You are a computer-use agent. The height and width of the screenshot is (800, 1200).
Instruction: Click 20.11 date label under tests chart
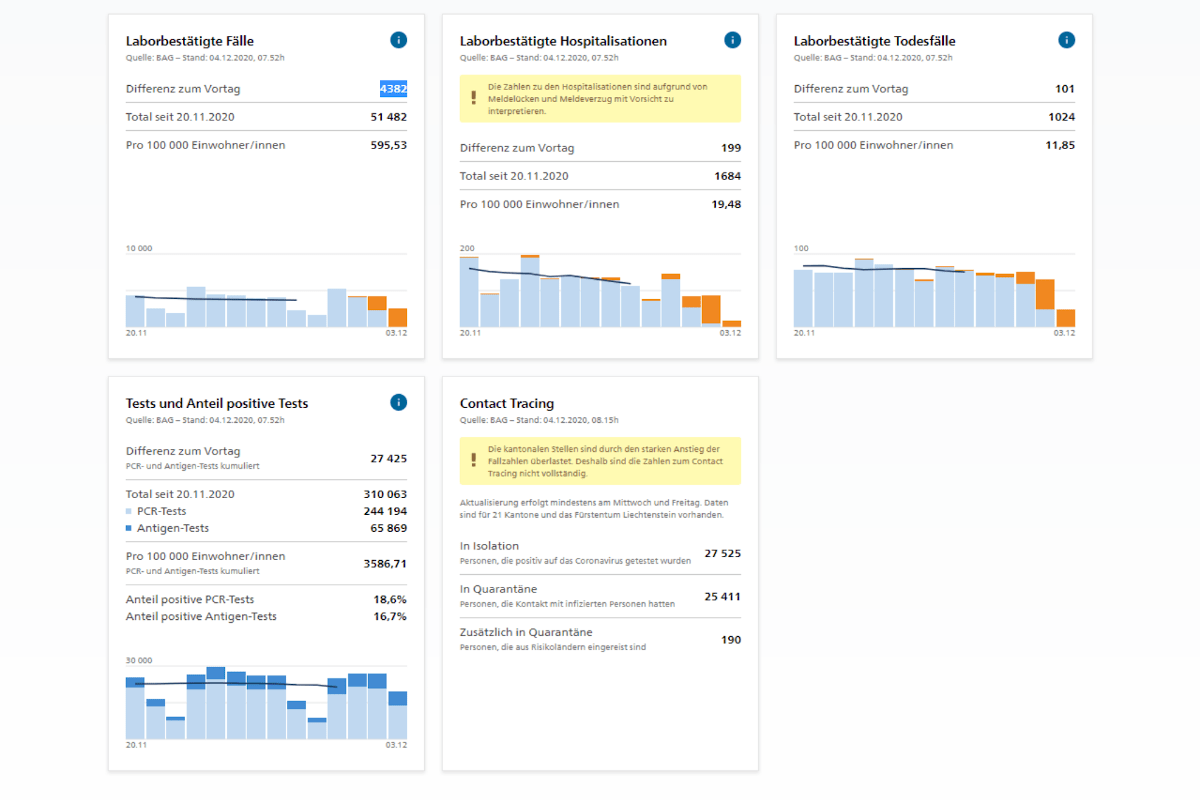click(x=137, y=745)
